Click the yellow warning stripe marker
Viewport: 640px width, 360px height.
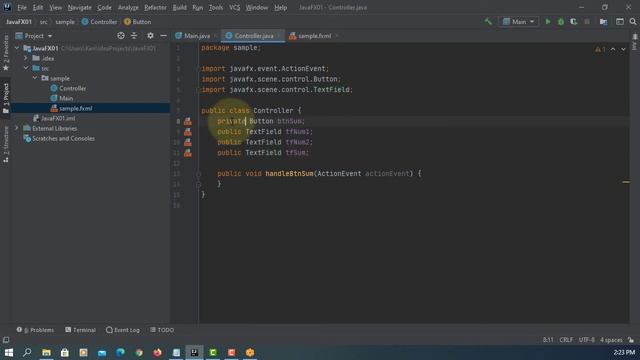pyautogui.click(x=626, y=182)
